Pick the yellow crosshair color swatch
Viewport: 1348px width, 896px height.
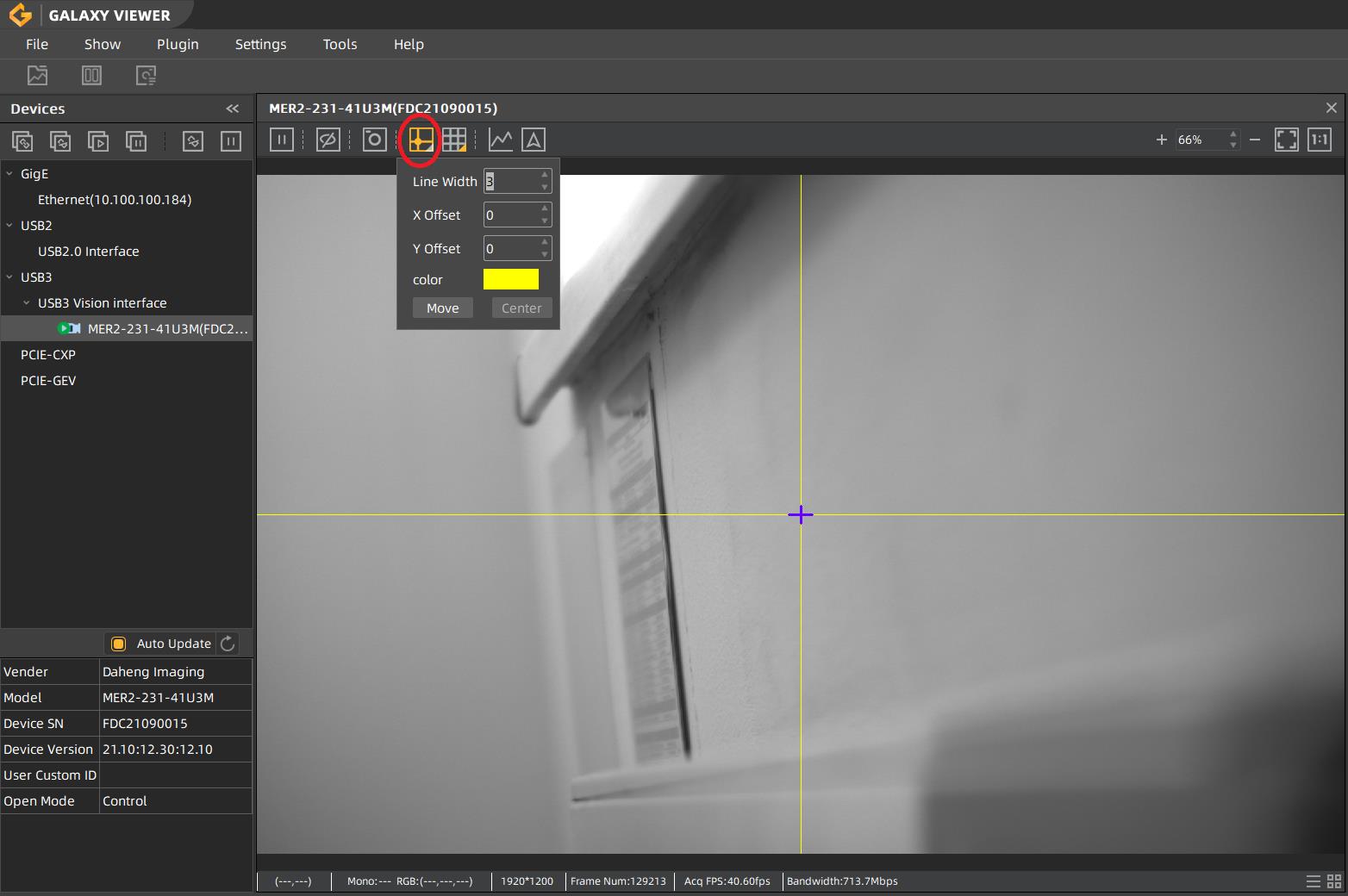(x=510, y=279)
